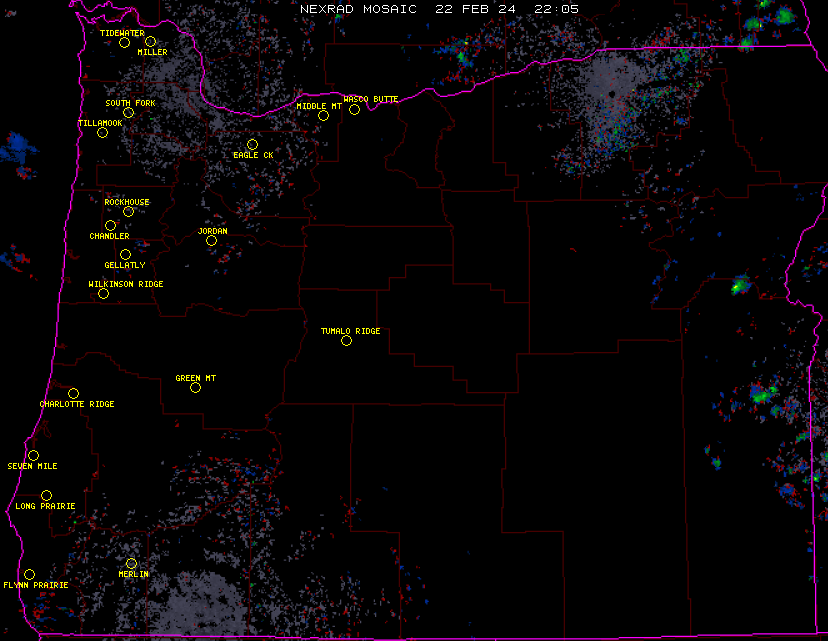The image size is (828, 641).
Task: Click the Merlin station circle marker
Action: 131,564
